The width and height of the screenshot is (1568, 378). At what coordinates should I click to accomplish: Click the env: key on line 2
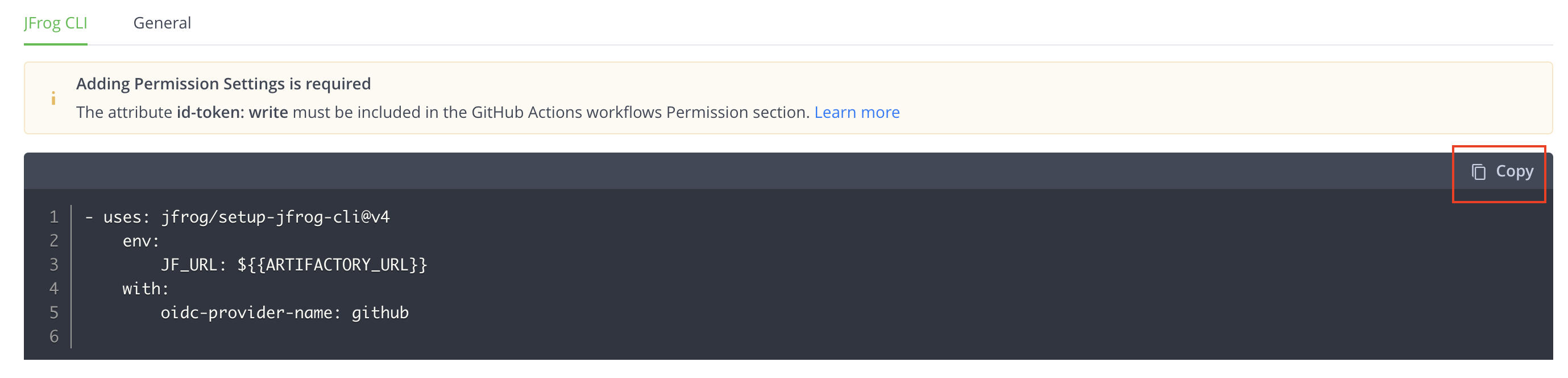point(141,240)
